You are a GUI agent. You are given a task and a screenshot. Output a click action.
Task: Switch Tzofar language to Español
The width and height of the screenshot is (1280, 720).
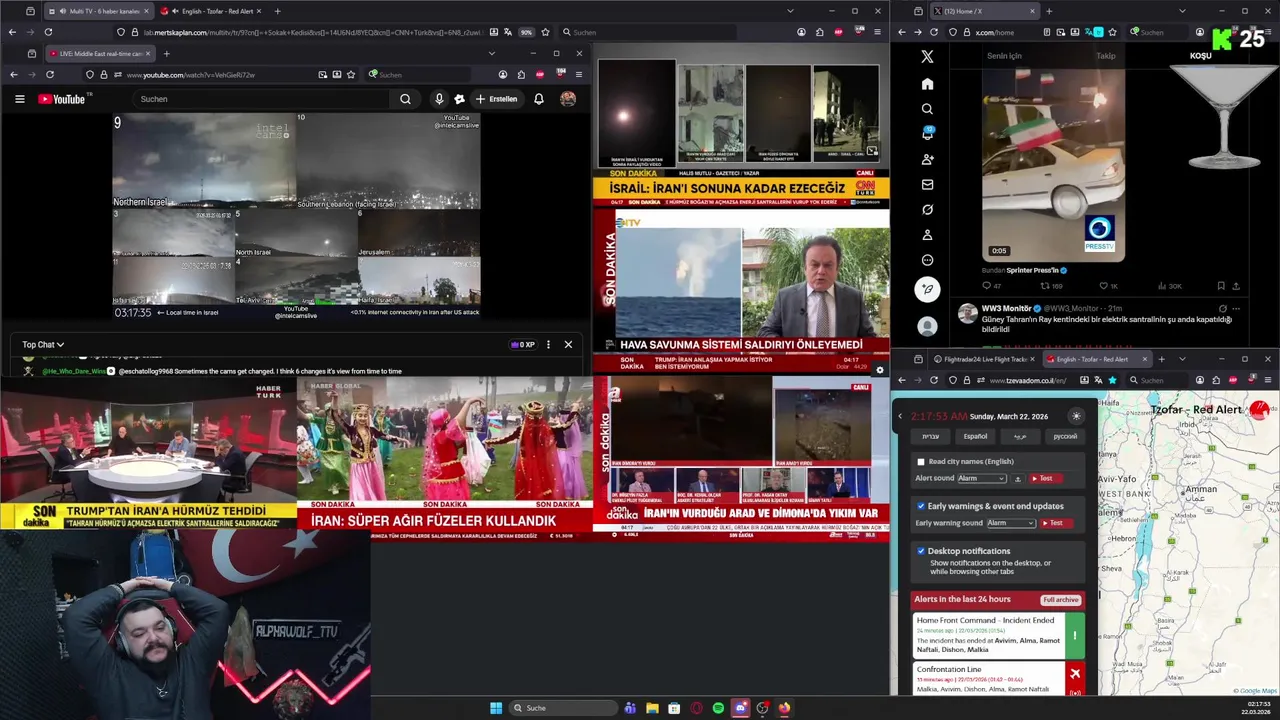click(x=975, y=436)
